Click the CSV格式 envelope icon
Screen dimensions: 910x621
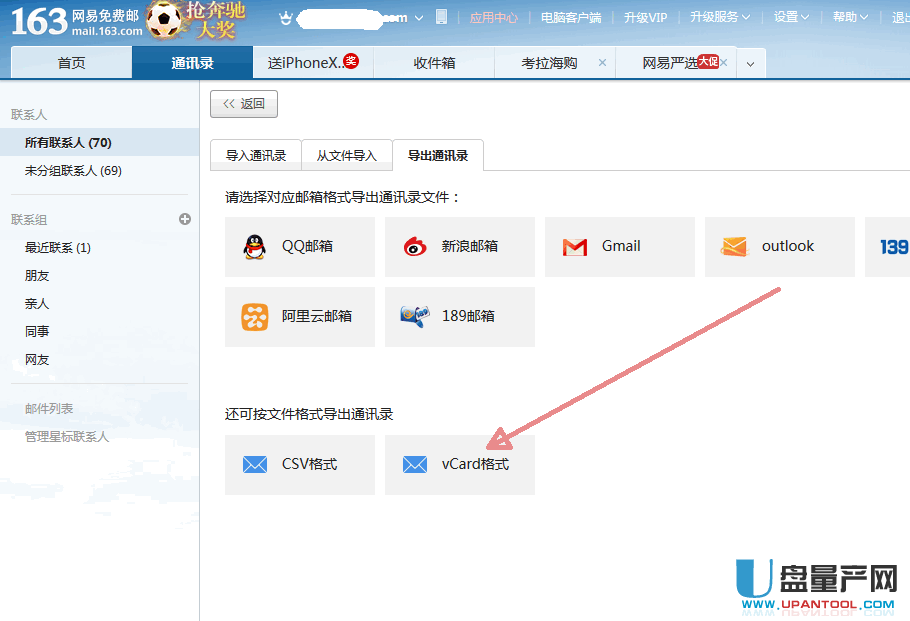(255, 465)
